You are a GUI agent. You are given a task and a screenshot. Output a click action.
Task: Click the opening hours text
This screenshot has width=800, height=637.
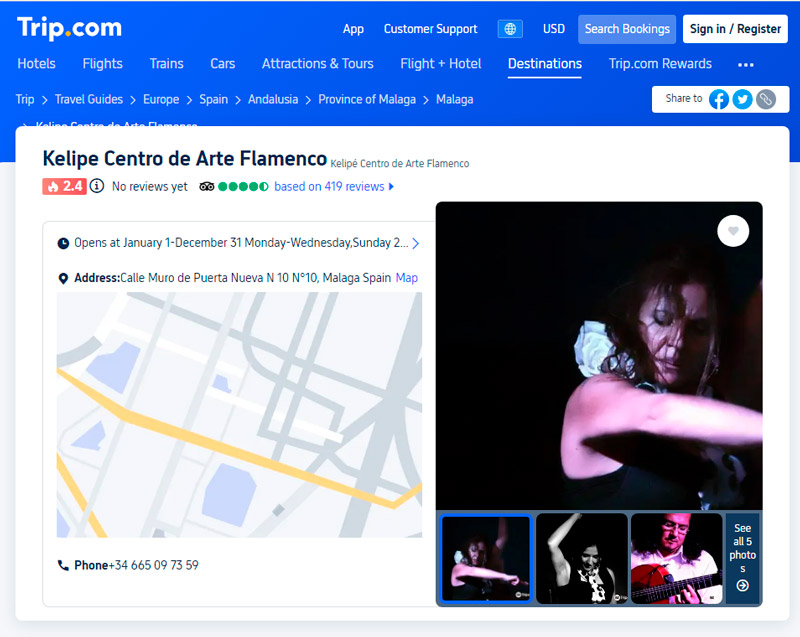pyautogui.click(x=241, y=243)
